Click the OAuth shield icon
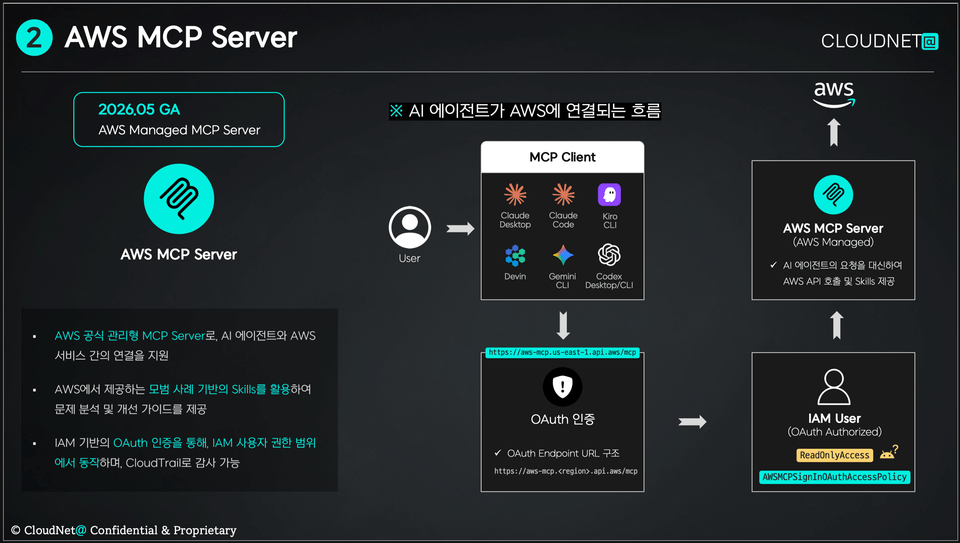 pyautogui.click(x=562, y=387)
